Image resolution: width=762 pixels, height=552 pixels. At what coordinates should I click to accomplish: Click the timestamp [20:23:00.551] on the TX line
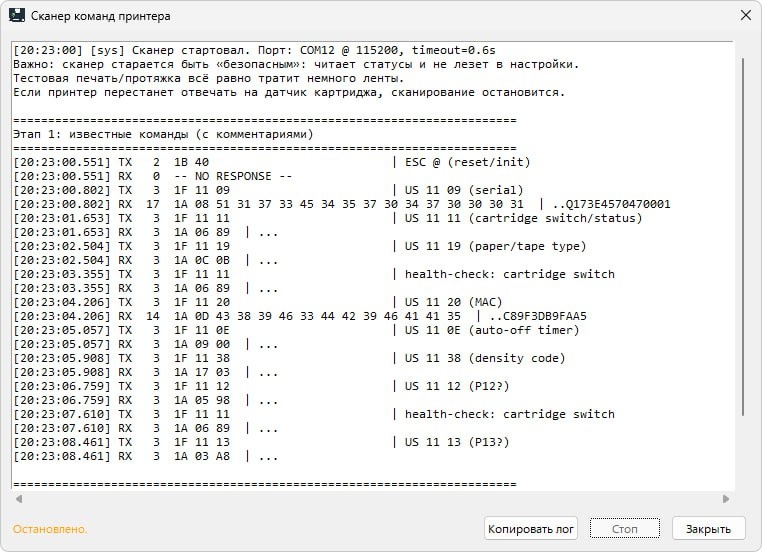62,162
